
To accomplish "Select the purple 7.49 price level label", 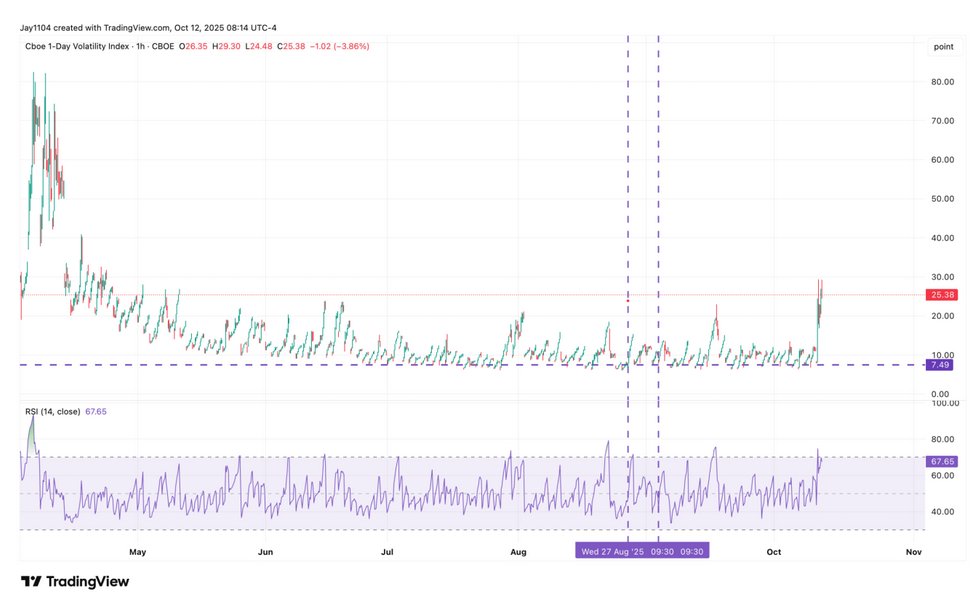I will [941, 365].
